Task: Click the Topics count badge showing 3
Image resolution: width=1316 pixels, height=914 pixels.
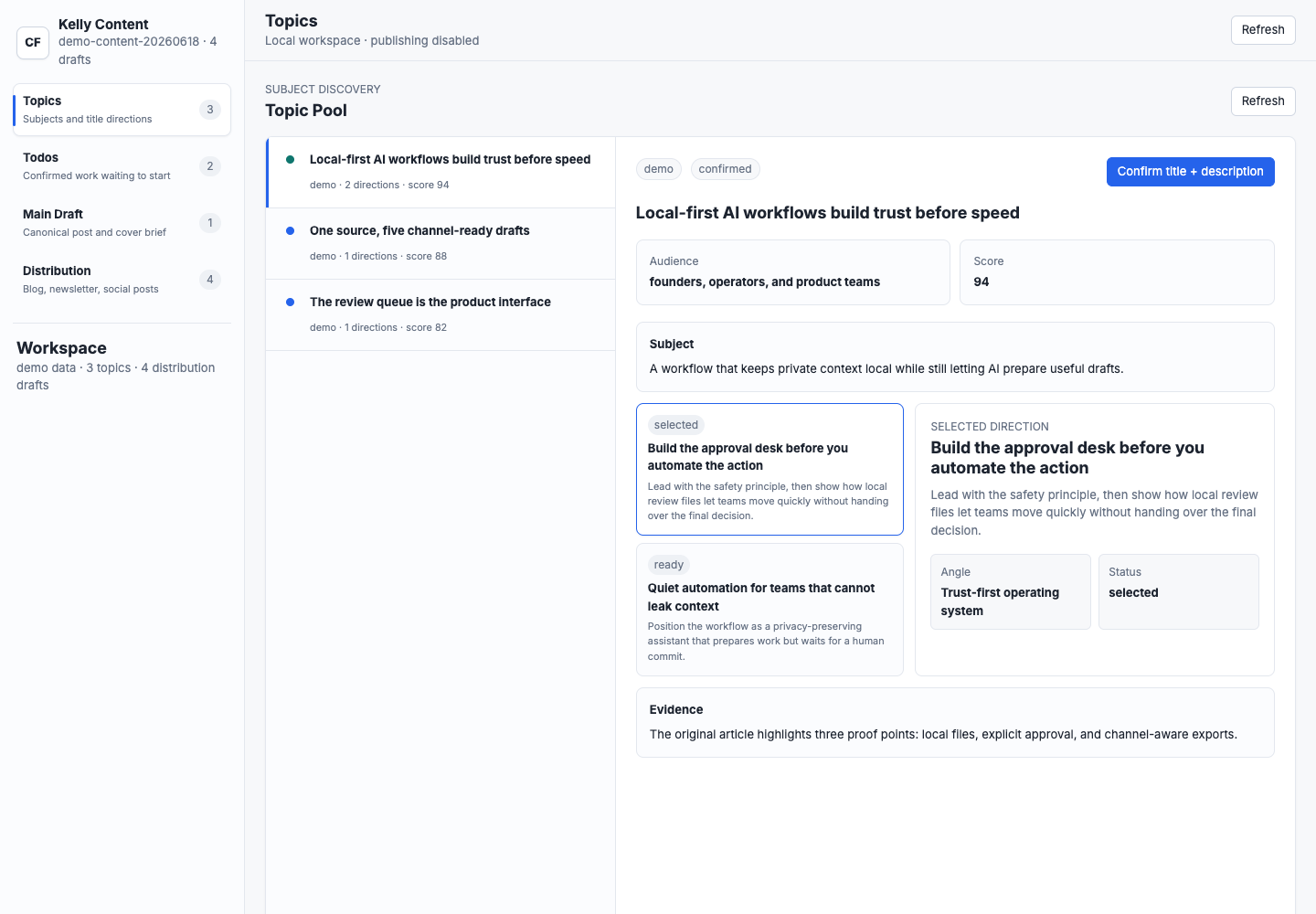Action: tap(210, 110)
